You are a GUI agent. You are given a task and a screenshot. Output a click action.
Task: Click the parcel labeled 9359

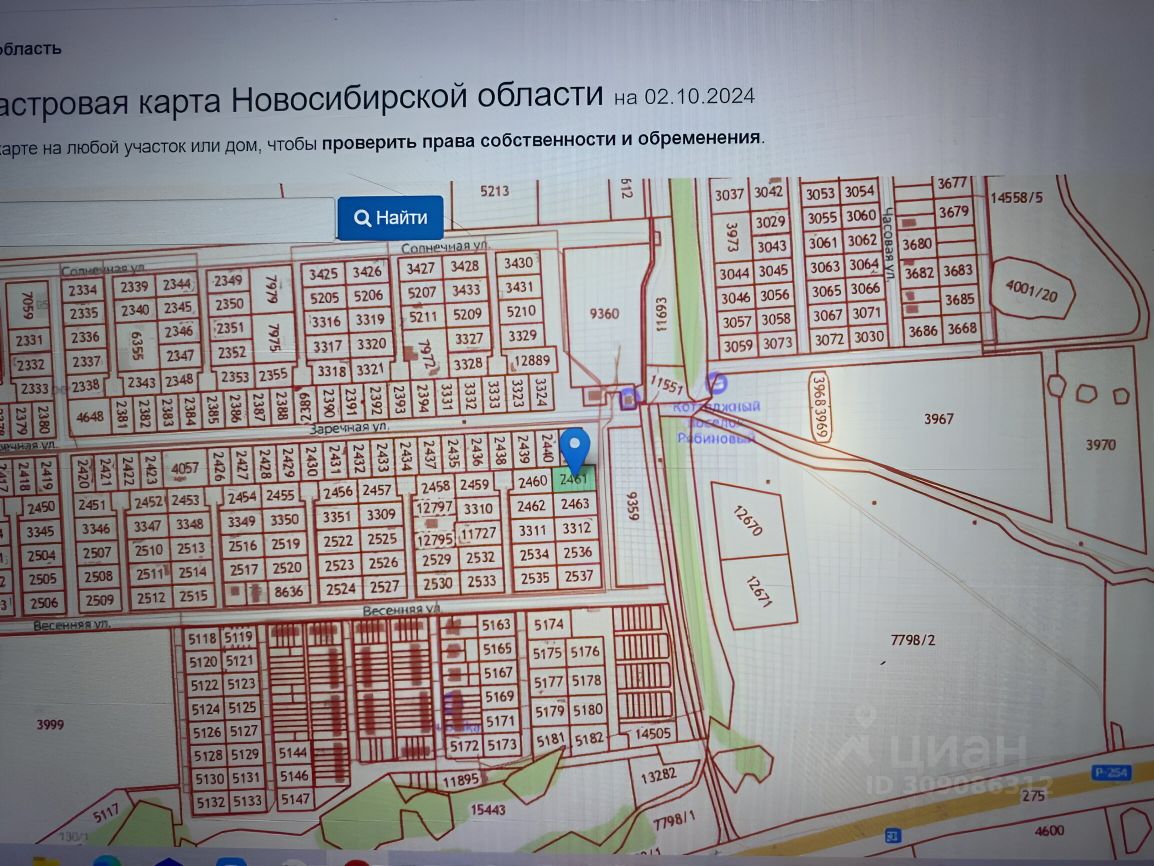633,506
